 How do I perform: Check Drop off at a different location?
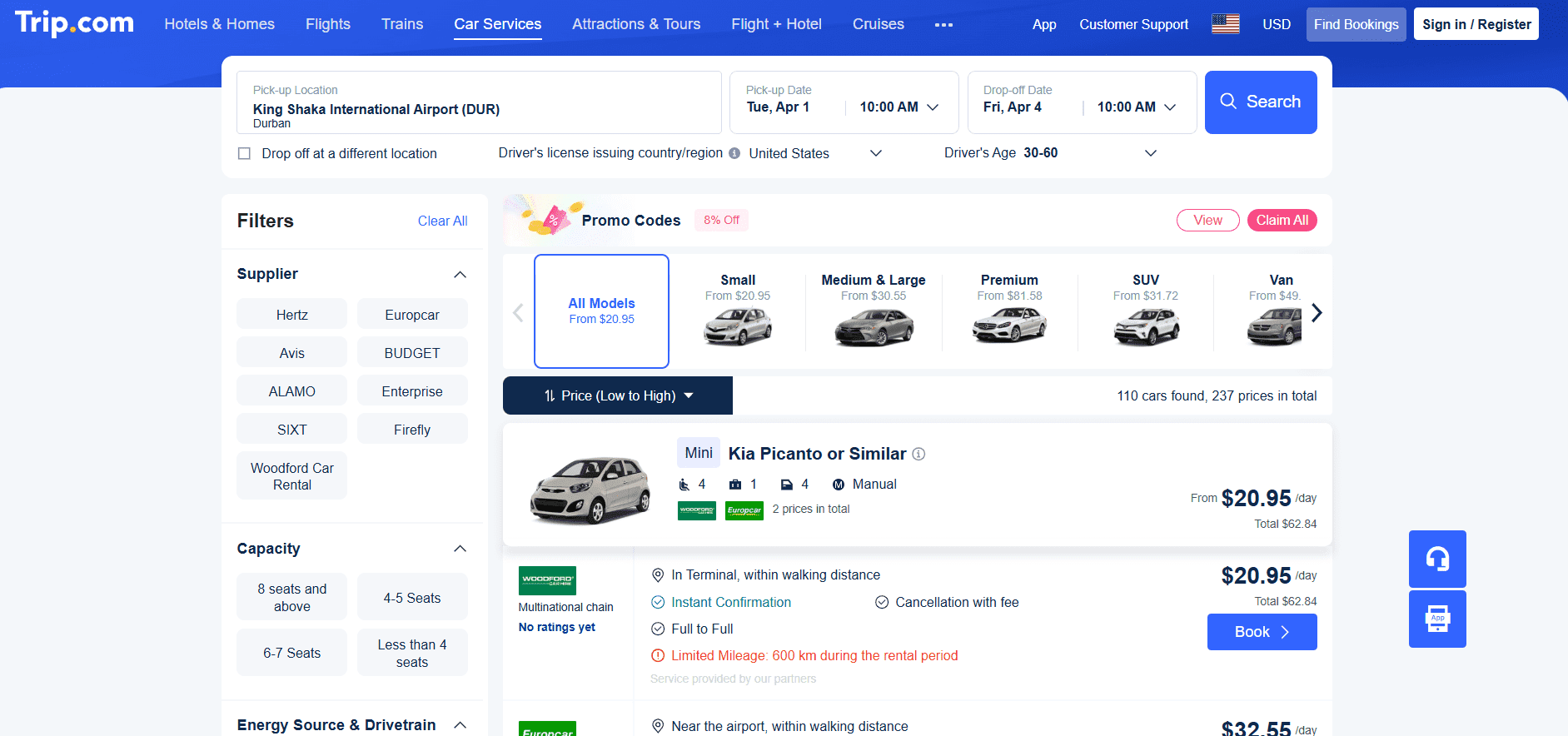244,153
